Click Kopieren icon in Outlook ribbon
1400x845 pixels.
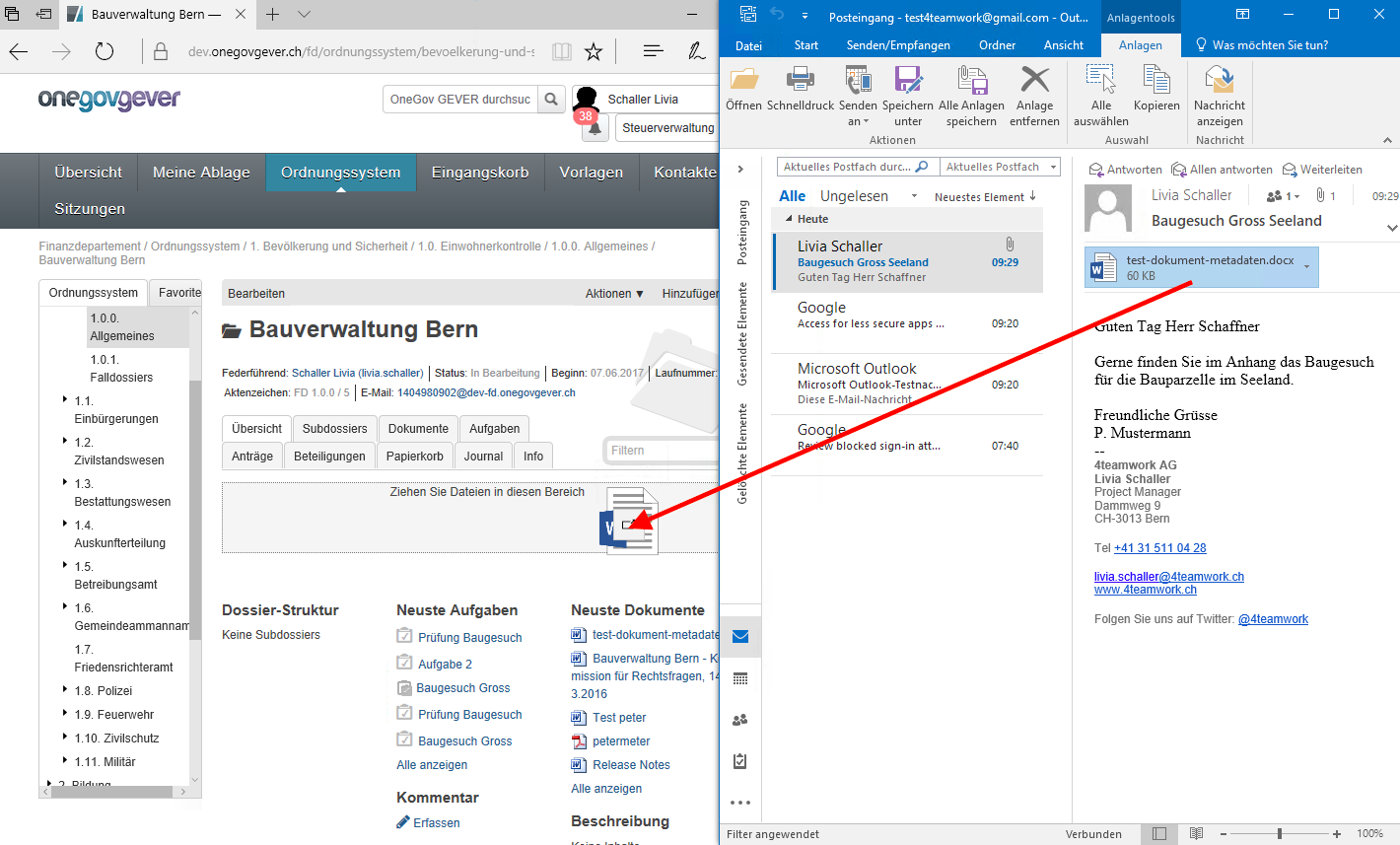1156,80
